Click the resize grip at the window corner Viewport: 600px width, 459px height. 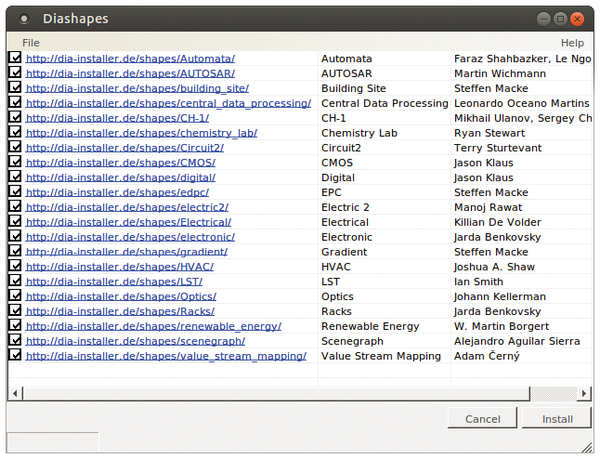[587, 447]
